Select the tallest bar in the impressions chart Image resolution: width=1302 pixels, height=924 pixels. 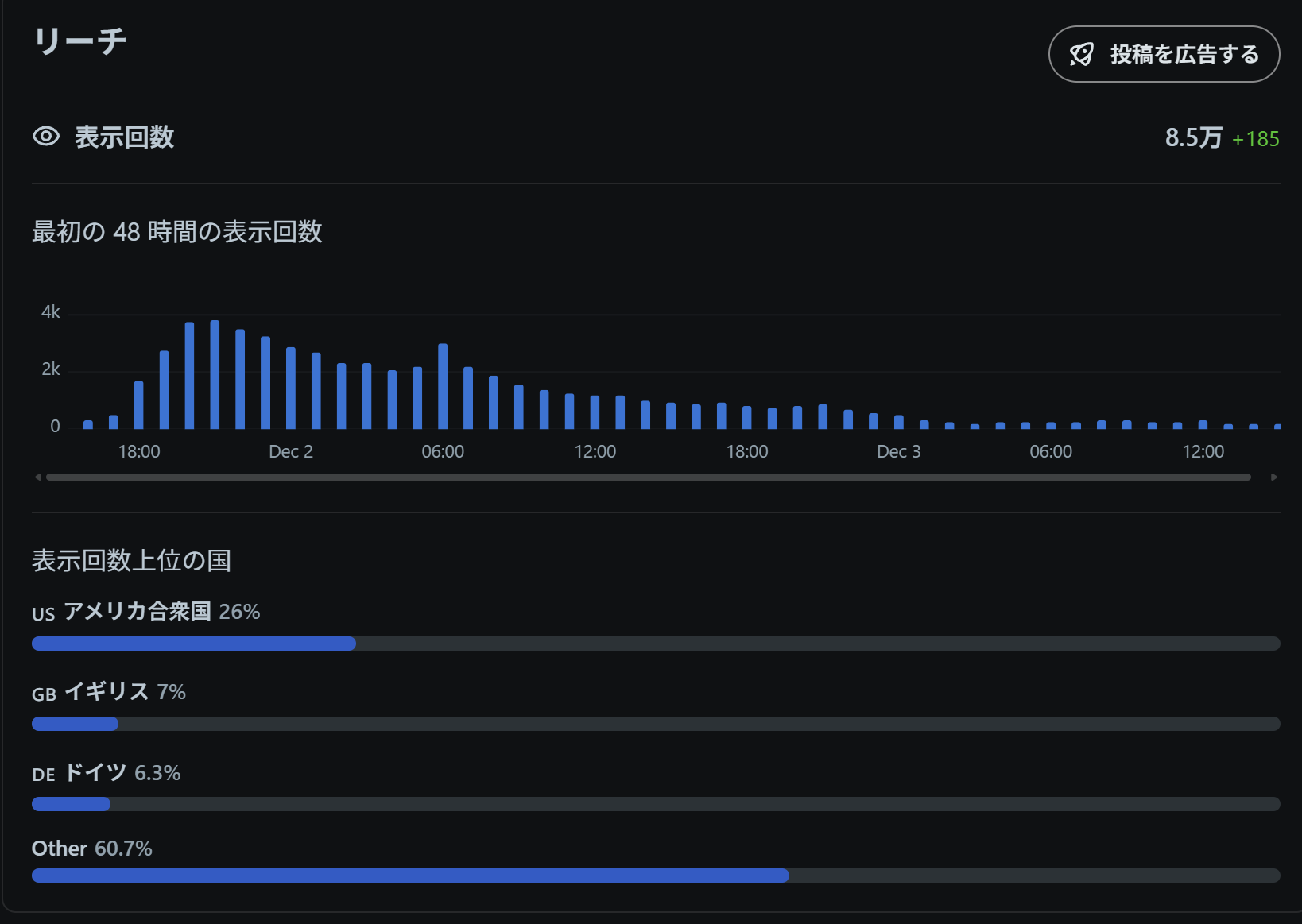tap(215, 373)
